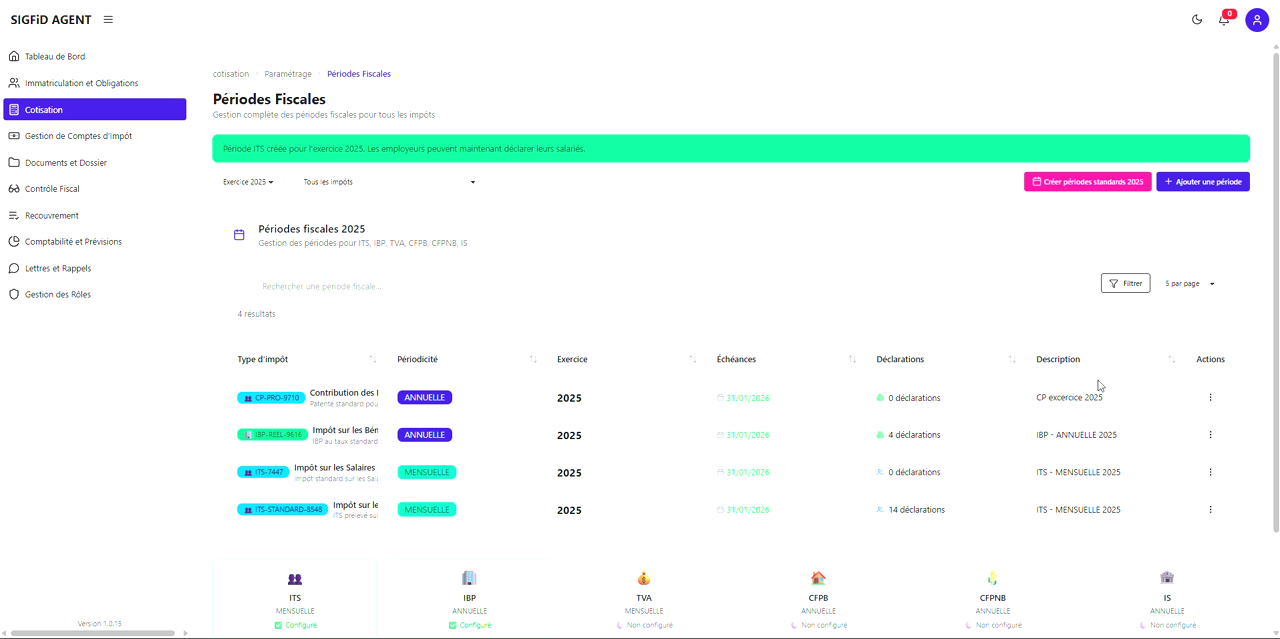The width and height of the screenshot is (1280, 639).
Task: Collapse sidebar with hamburger icon
Action: (x=108, y=20)
